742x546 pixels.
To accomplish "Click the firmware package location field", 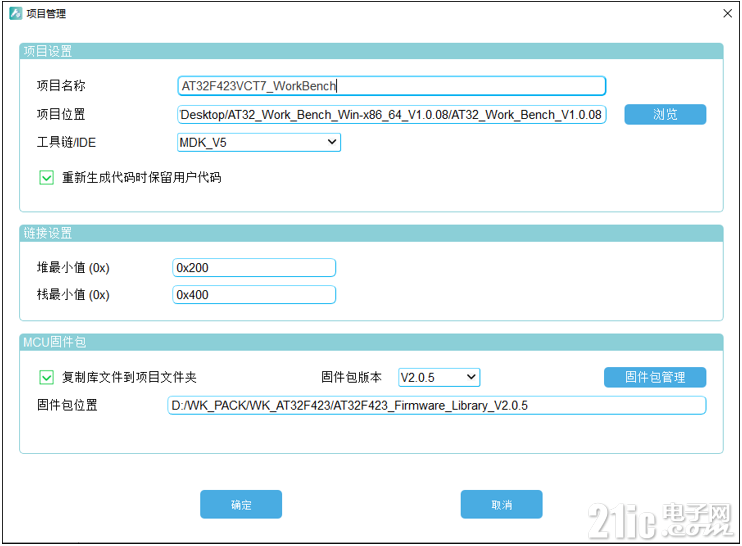I will coord(437,405).
